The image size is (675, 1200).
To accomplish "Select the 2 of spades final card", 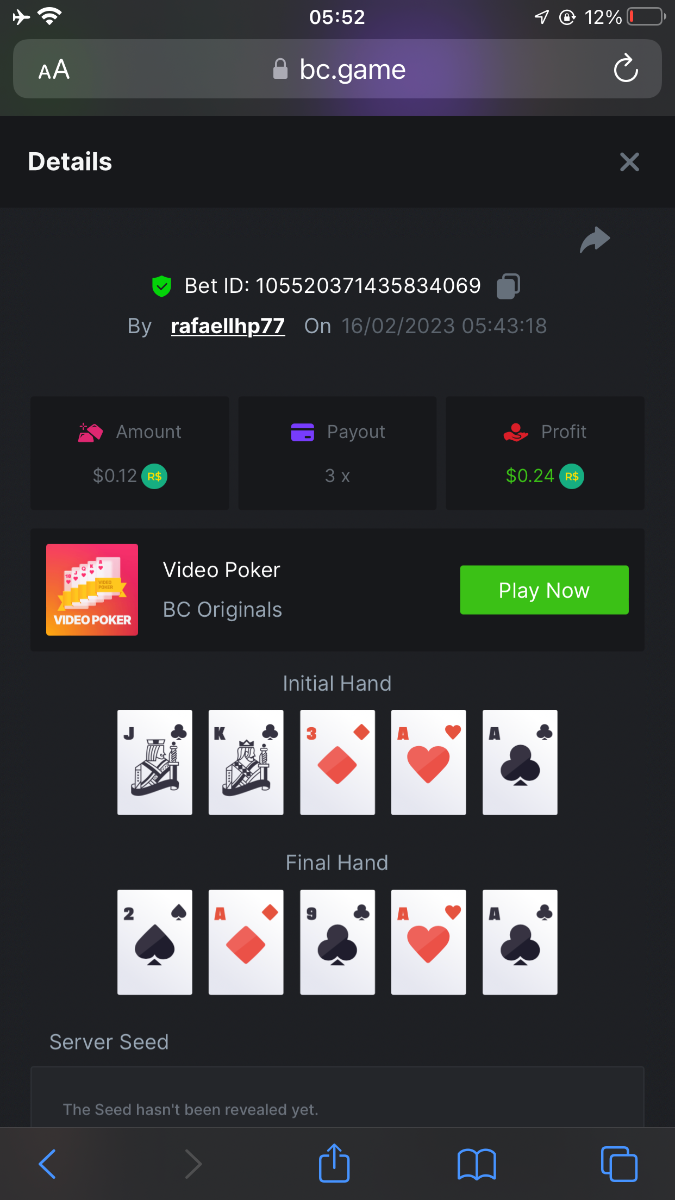I will click(154, 942).
